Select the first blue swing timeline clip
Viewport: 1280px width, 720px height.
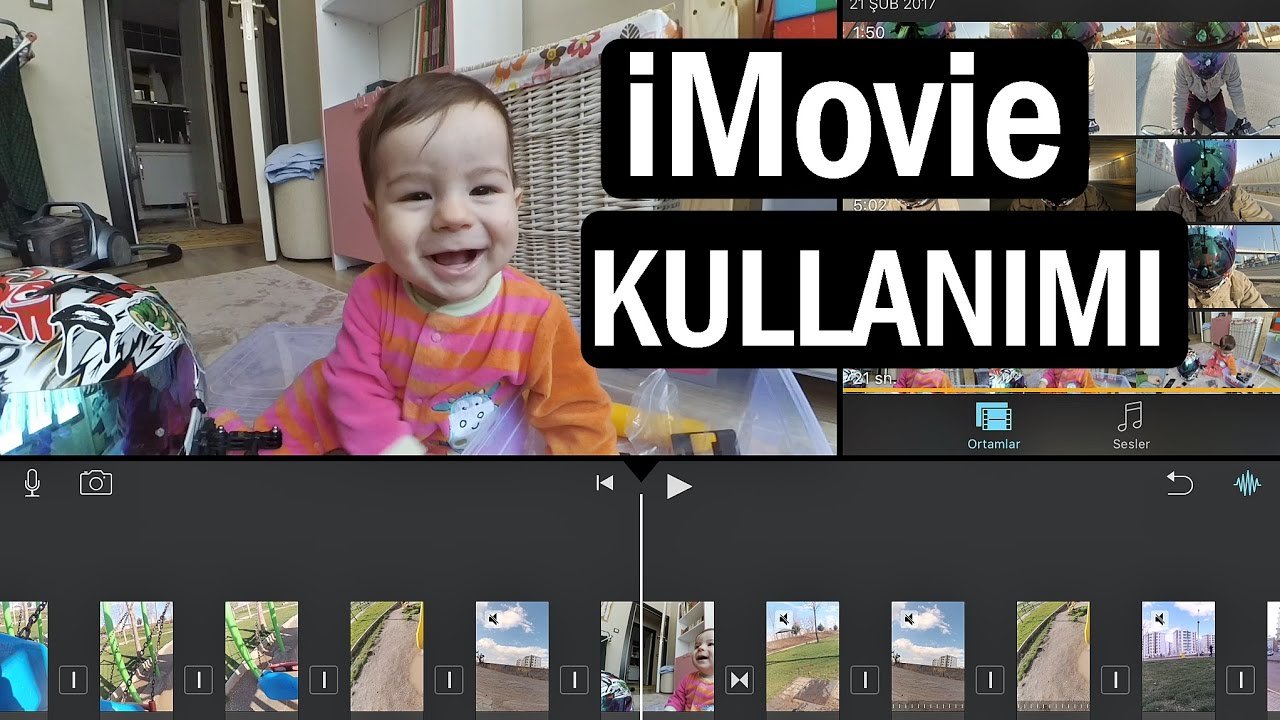pos(23,656)
